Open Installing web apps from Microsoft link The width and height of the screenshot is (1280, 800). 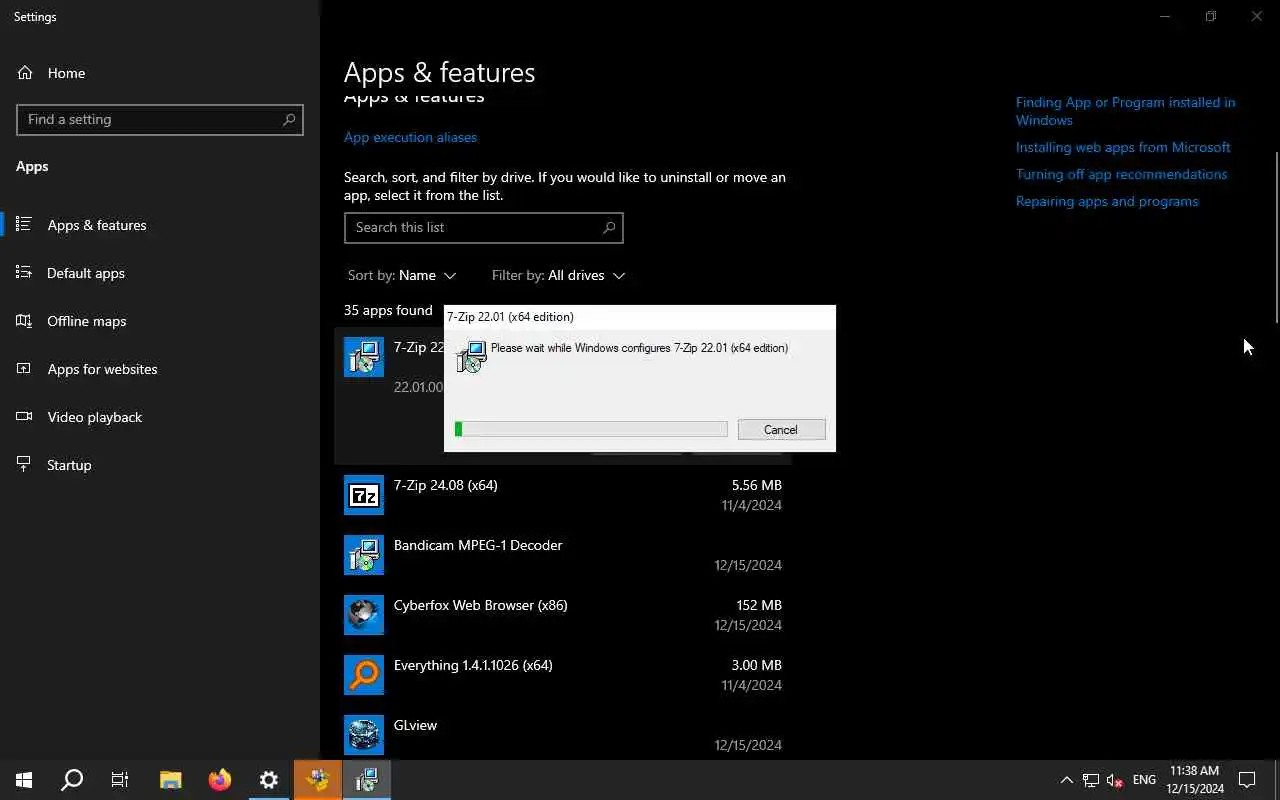[1123, 147]
